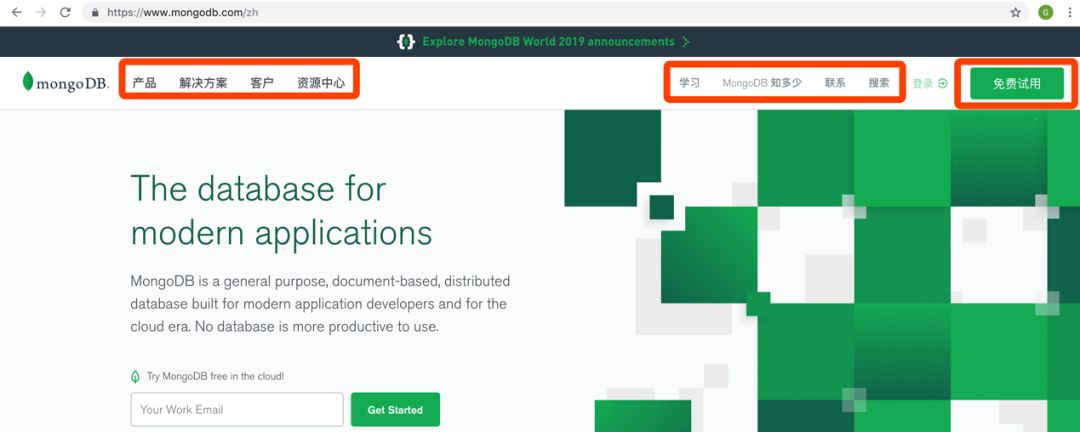
Task: Select 学习 in the top navigation
Action: click(x=689, y=83)
